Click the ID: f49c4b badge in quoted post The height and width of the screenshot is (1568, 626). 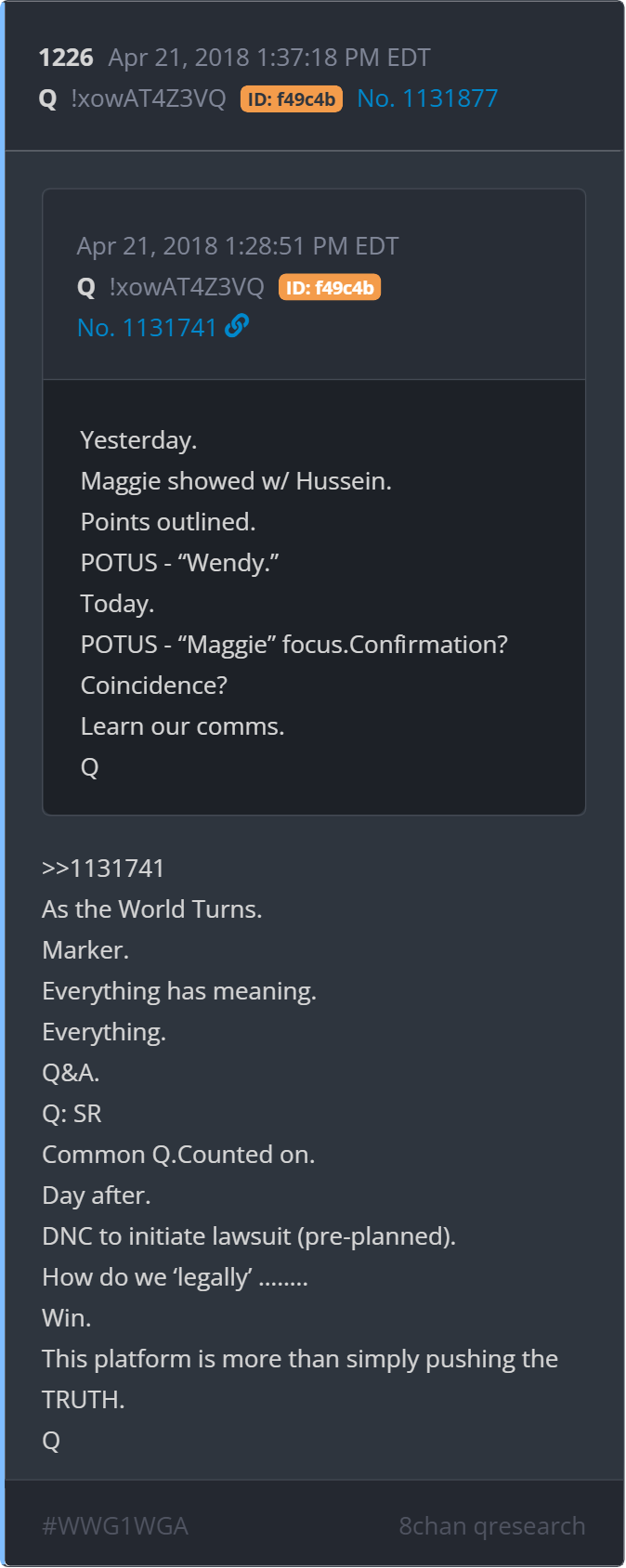[x=330, y=288]
